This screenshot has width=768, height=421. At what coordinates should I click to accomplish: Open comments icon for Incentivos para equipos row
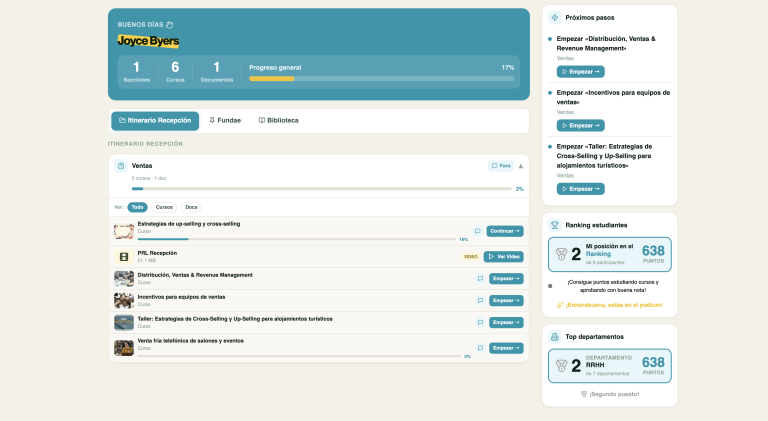click(480, 301)
